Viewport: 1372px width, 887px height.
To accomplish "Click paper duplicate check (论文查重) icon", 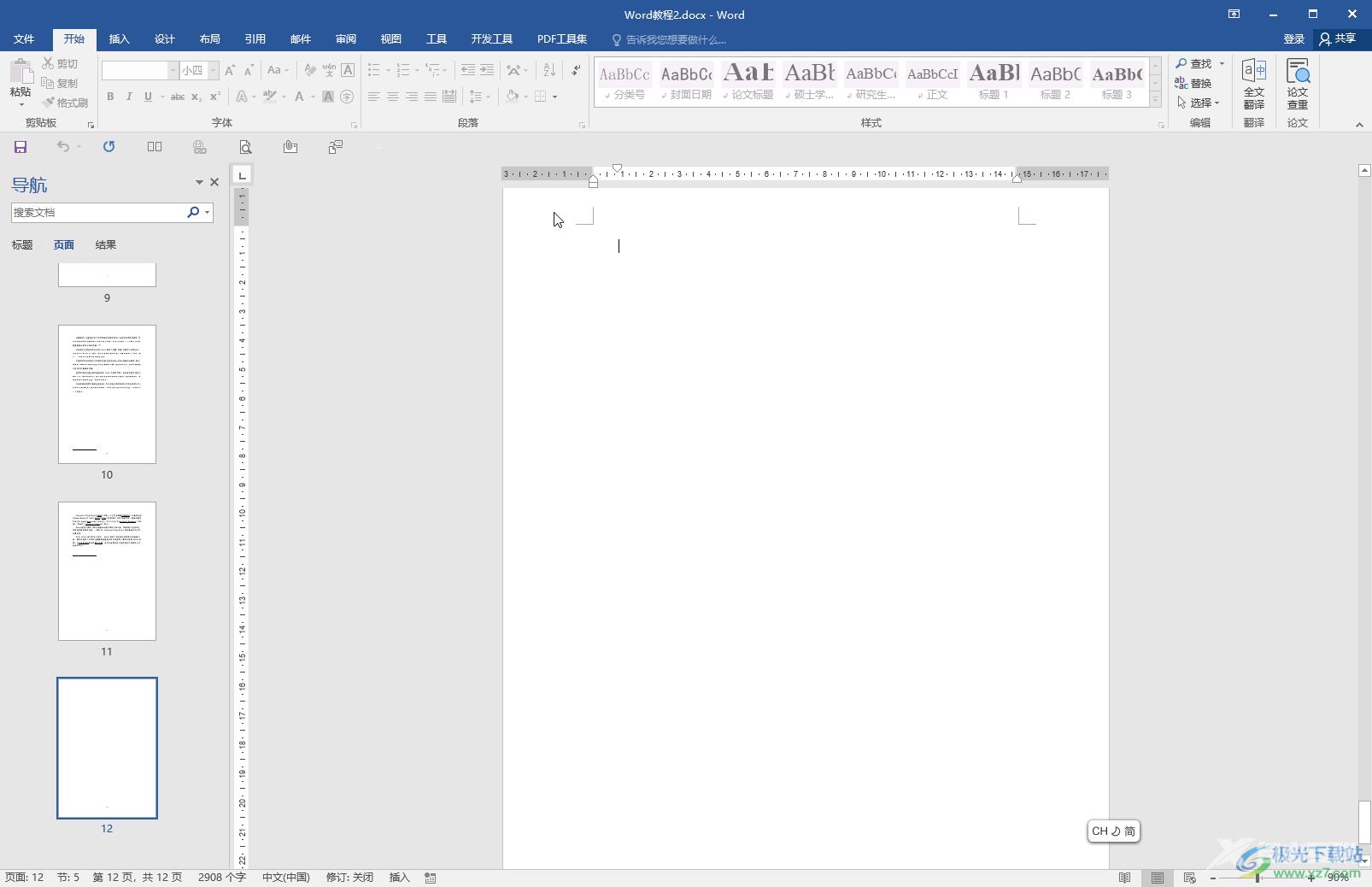I will click(x=1298, y=83).
